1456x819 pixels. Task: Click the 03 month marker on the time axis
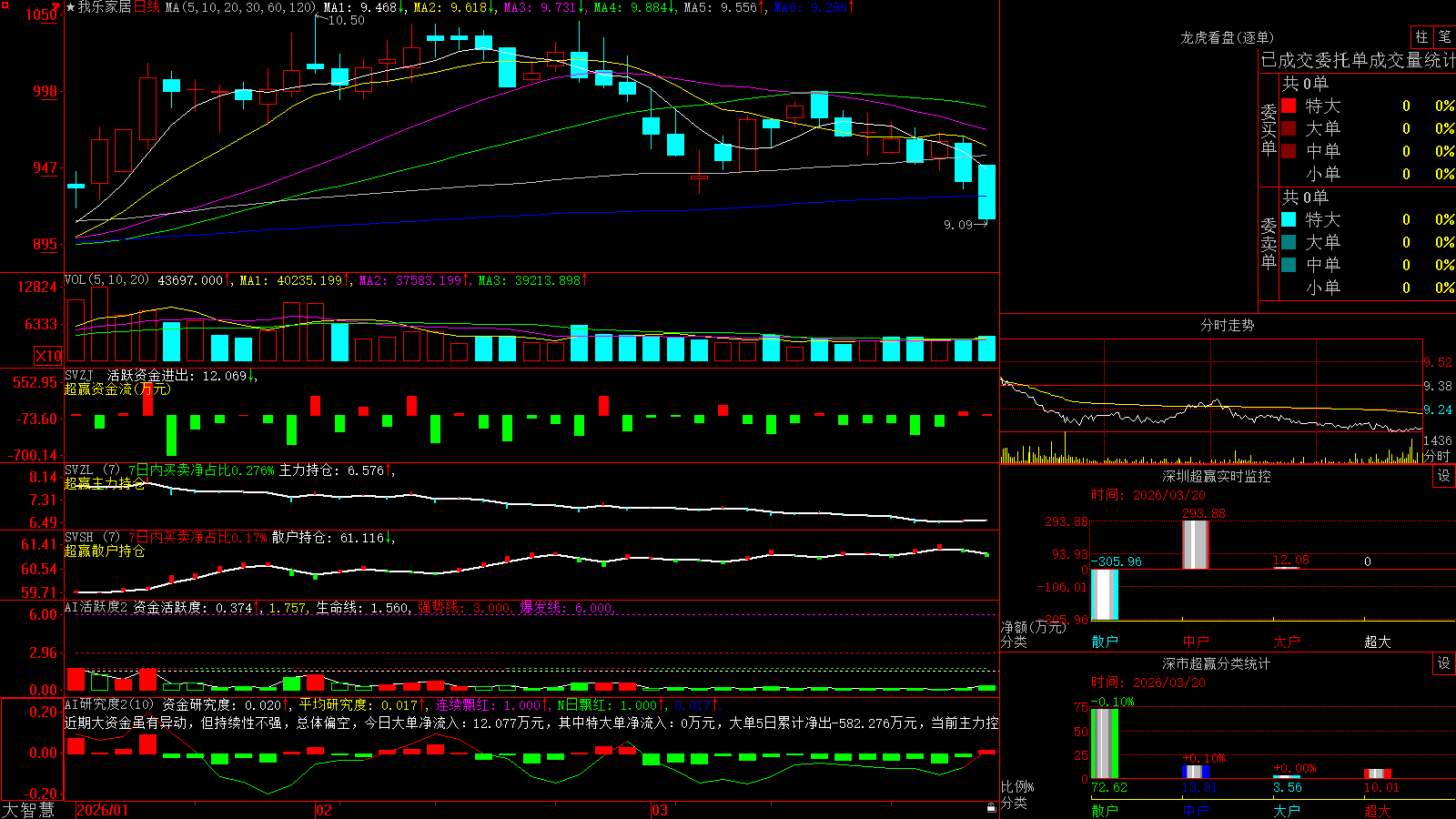coord(660,810)
